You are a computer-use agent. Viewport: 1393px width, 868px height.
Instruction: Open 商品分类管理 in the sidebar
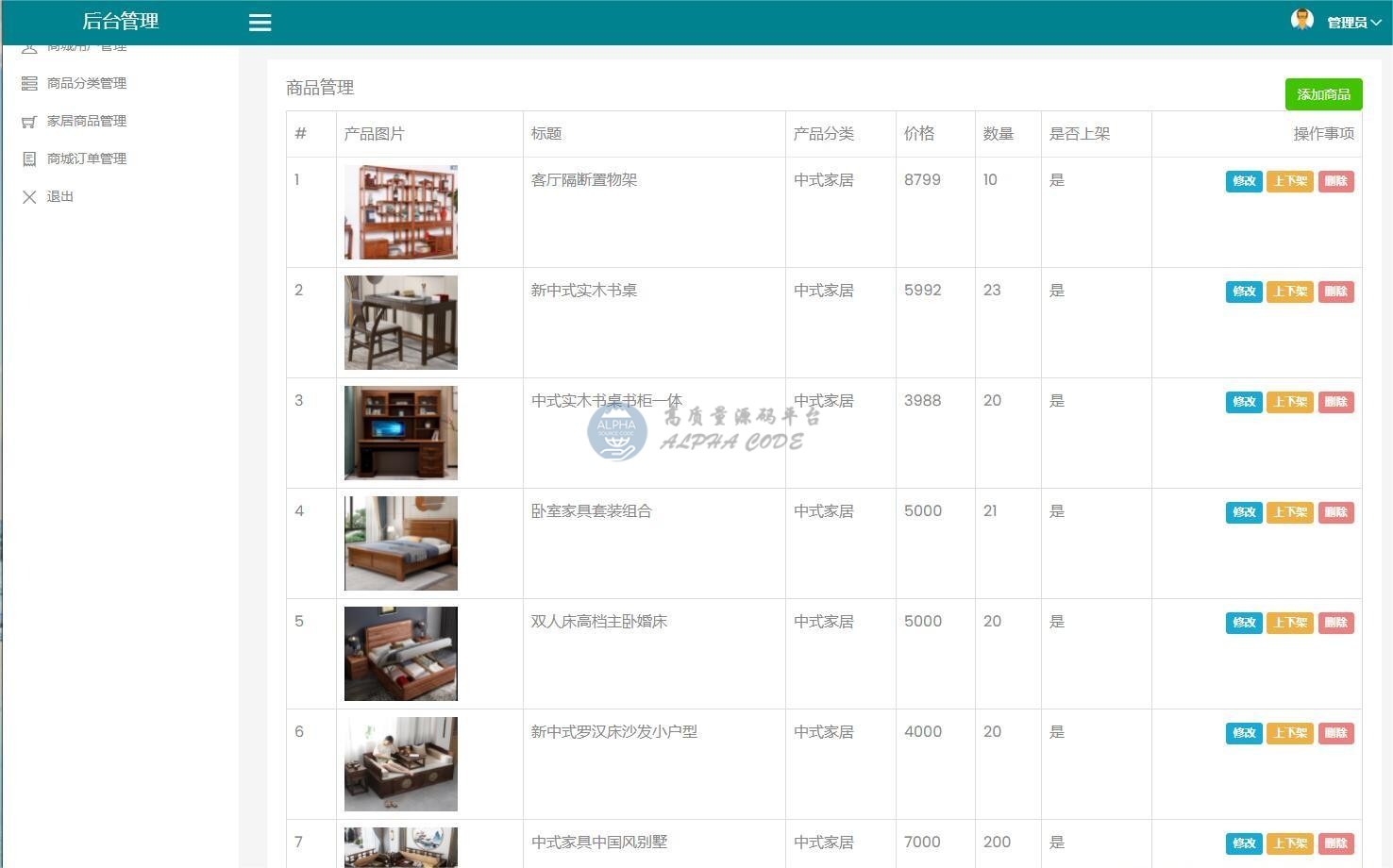[87, 83]
